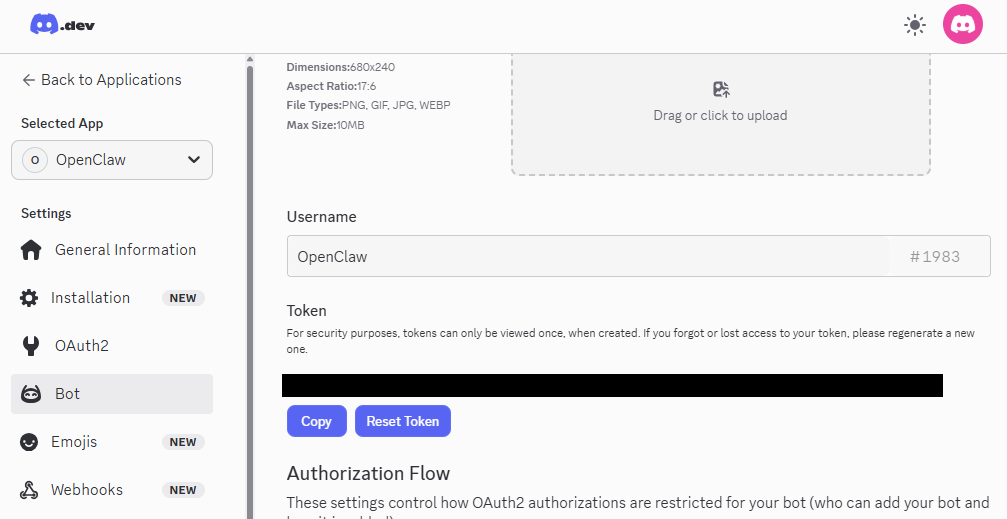
Task: Click the Bot robot icon
Action: pos(31,394)
